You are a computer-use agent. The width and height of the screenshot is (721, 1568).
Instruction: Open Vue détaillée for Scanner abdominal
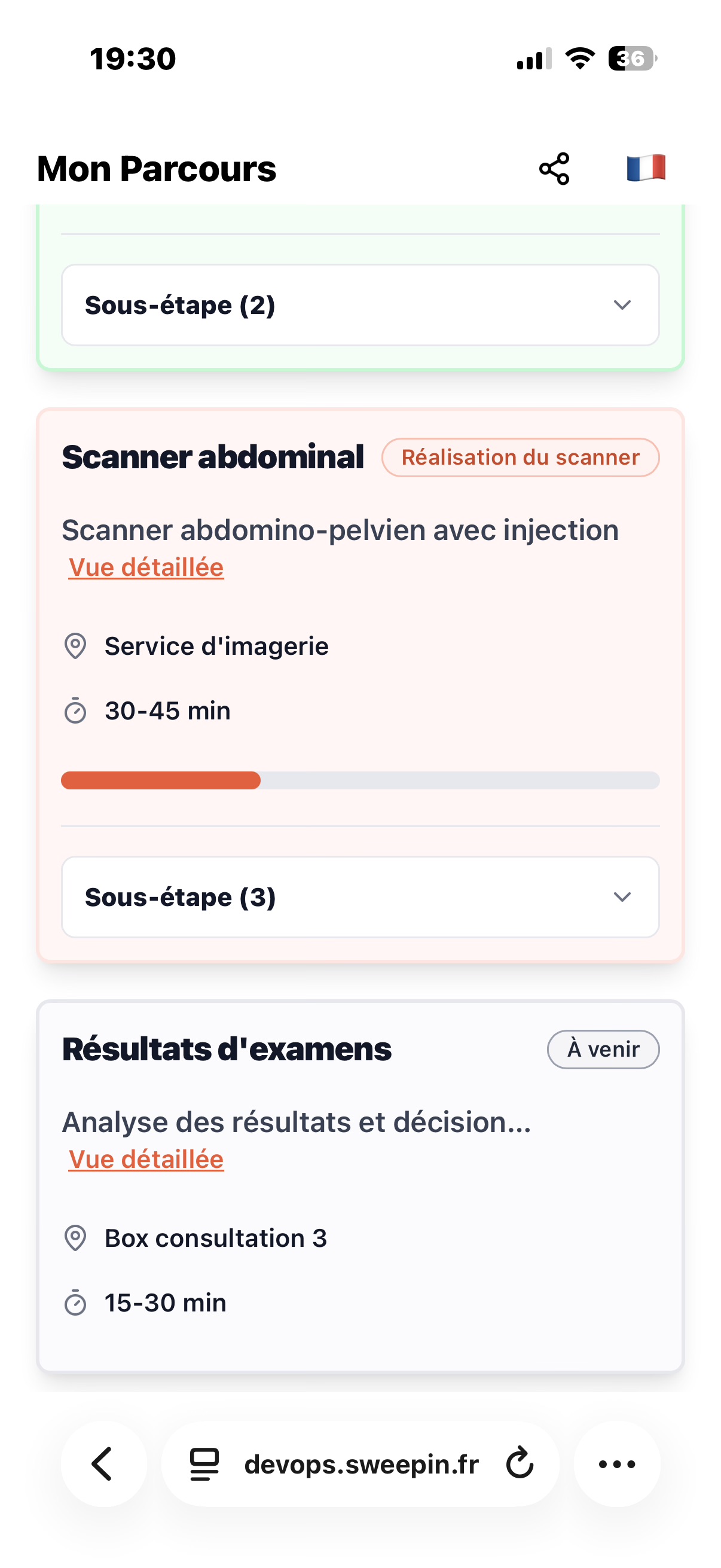coord(146,568)
